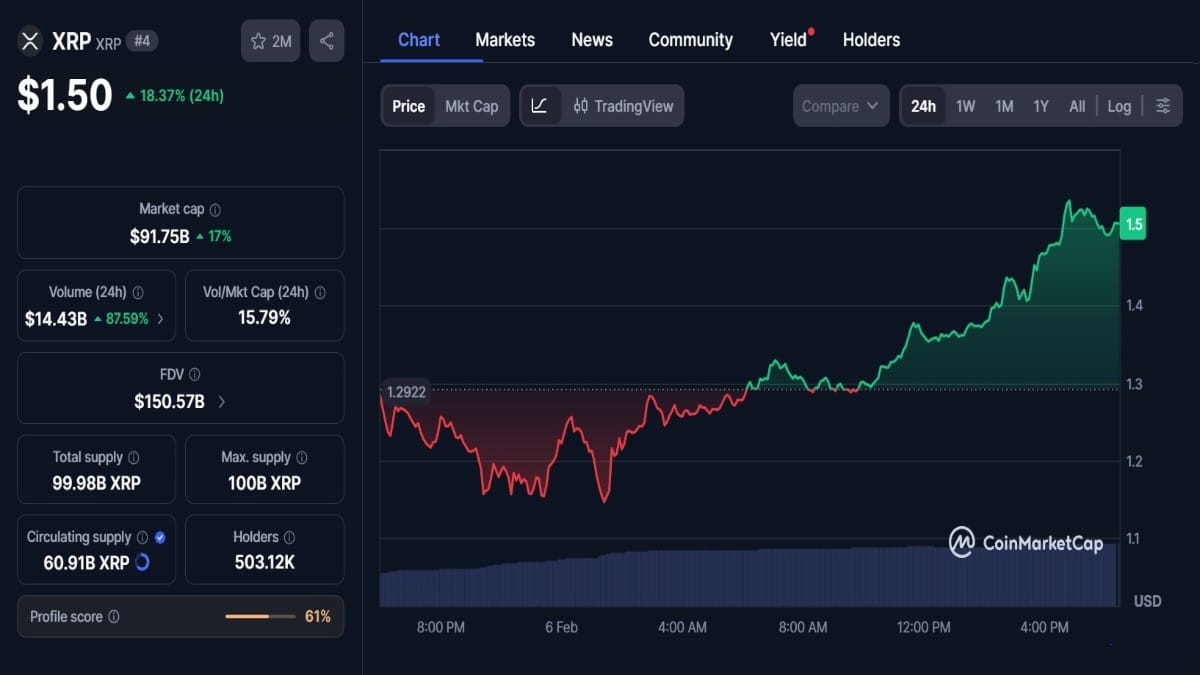1200x675 pixels.
Task: Click the 99.98B XRP total supply value
Action: tap(96, 483)
